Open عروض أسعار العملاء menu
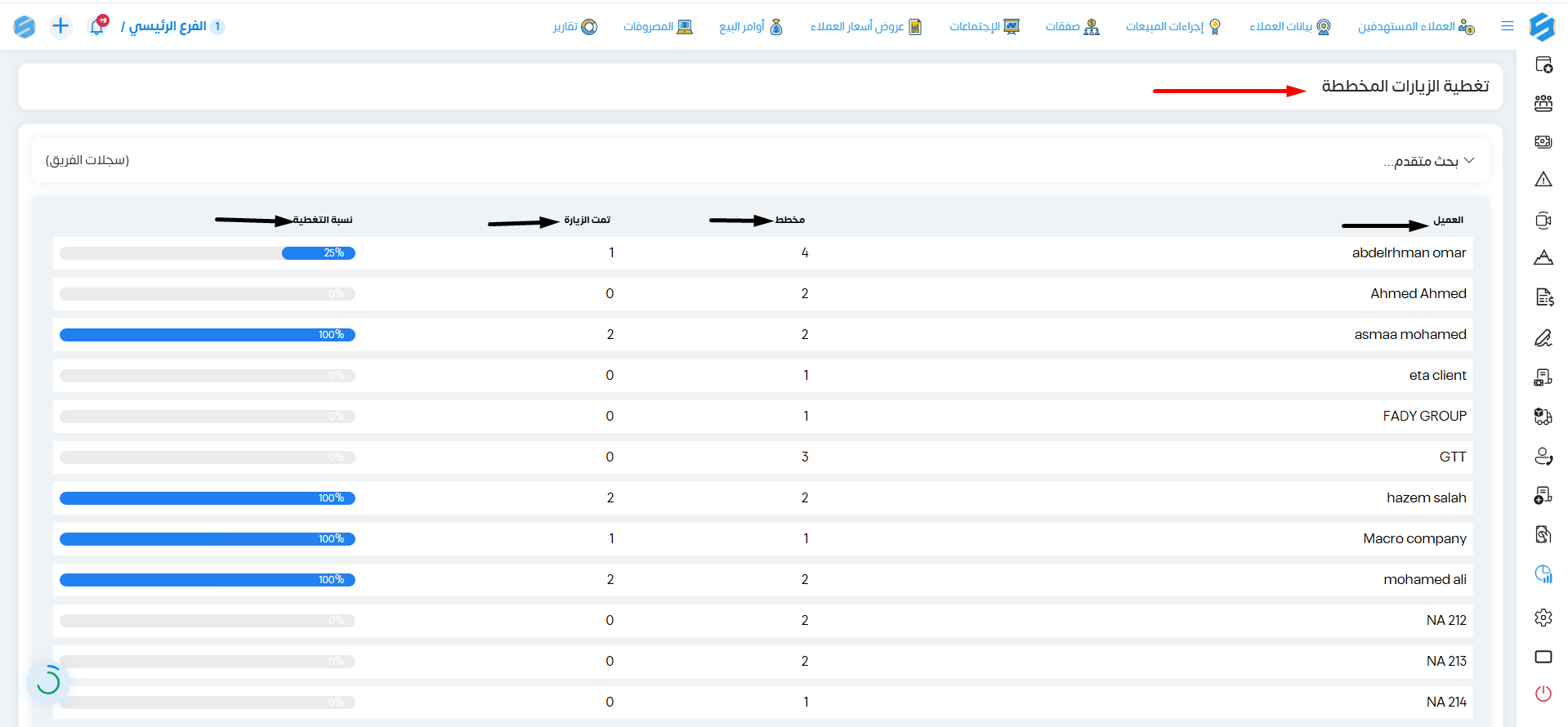Image resolution: width=1568 pixels, height=727 pixels. [x=865, y=26]
